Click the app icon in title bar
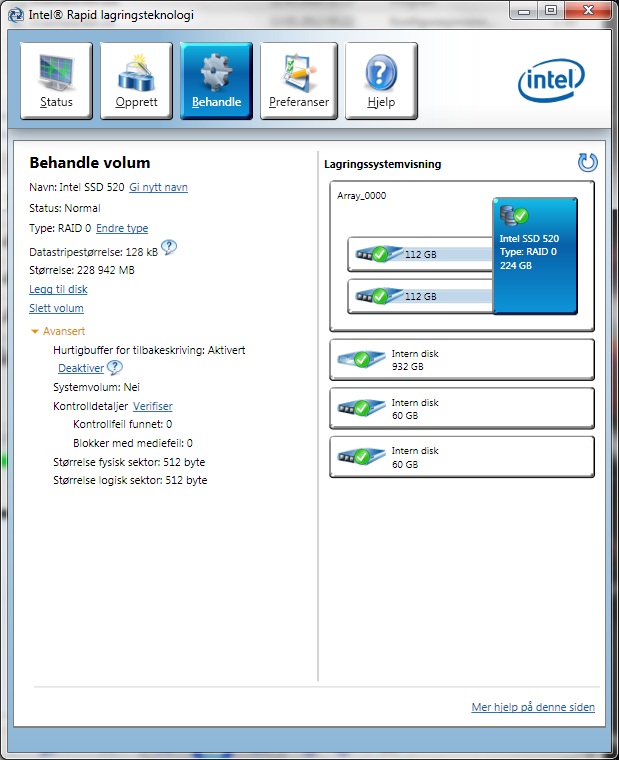 [16, 15]
